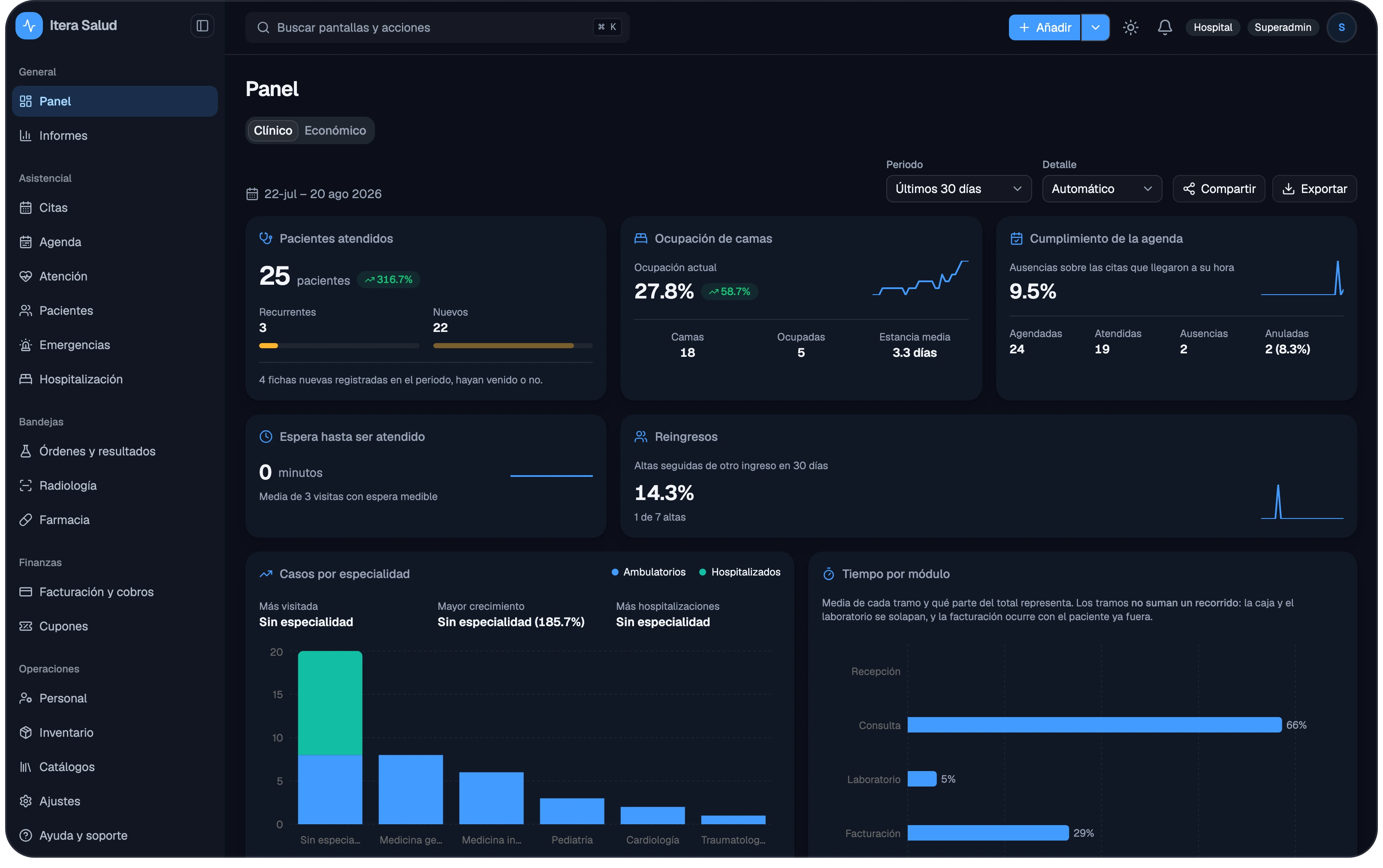Toggle the Ambulatorios legend series
The image size is (1383, 868).
(x=648, y=573)
